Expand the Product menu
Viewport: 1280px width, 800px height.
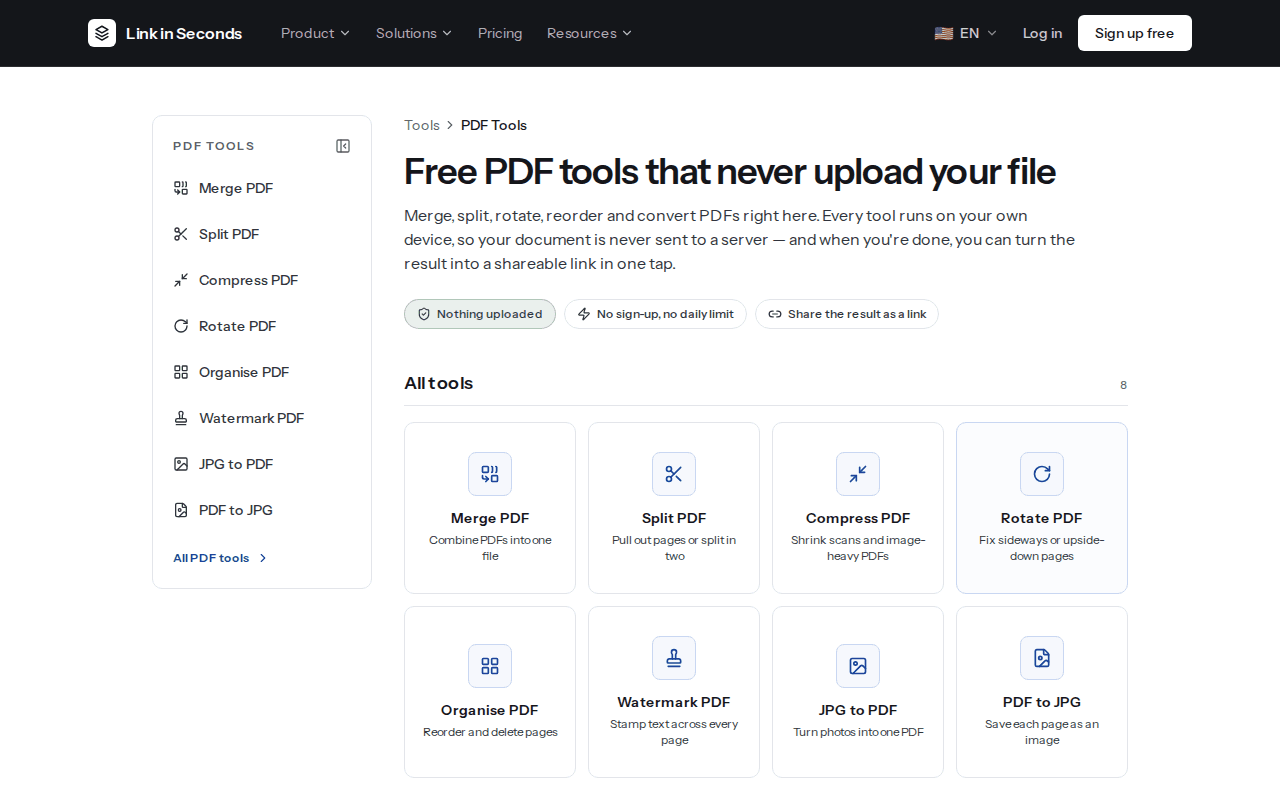[315, 33]
